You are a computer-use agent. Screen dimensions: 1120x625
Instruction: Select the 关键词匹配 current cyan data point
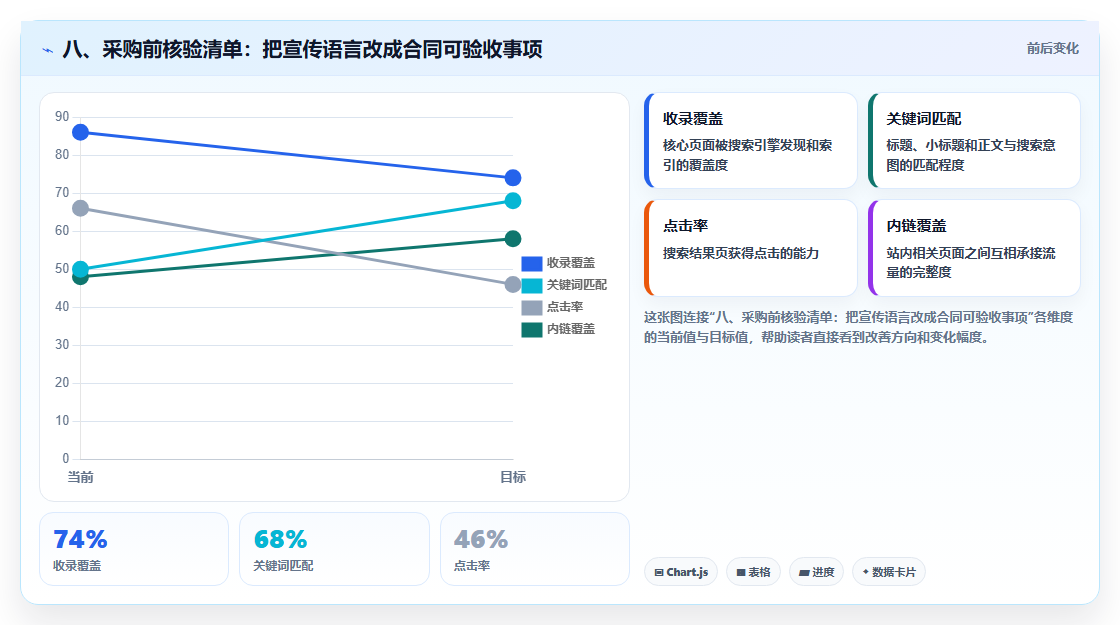click(81, 269)
